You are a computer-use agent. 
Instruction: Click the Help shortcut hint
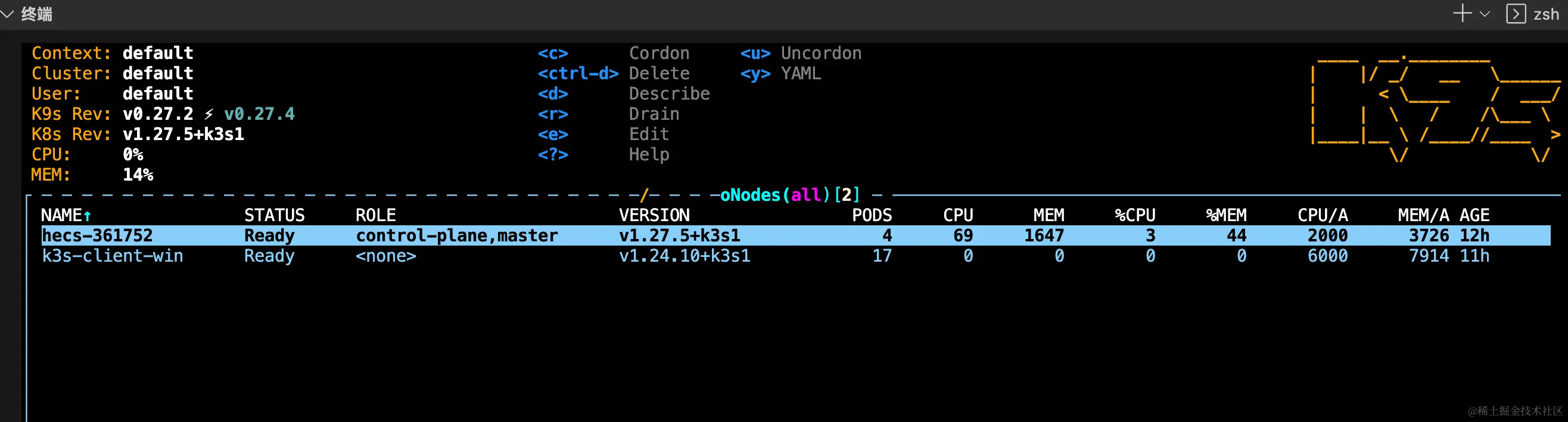[649, 154]
